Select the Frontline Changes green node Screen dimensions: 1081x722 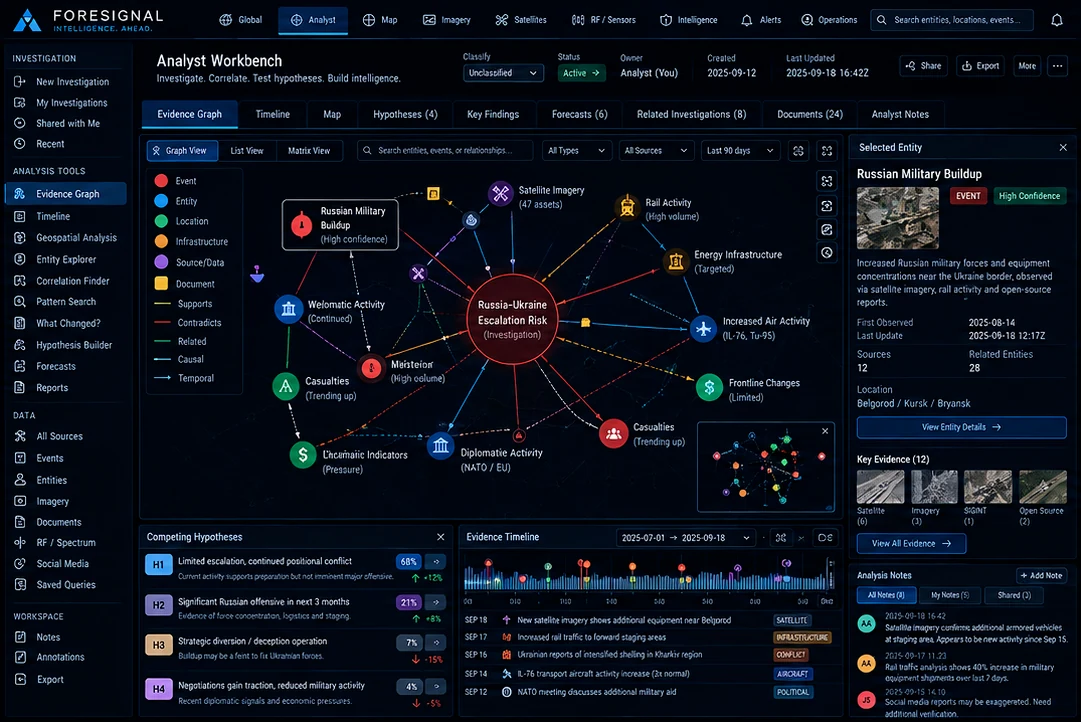coord(709,388)
